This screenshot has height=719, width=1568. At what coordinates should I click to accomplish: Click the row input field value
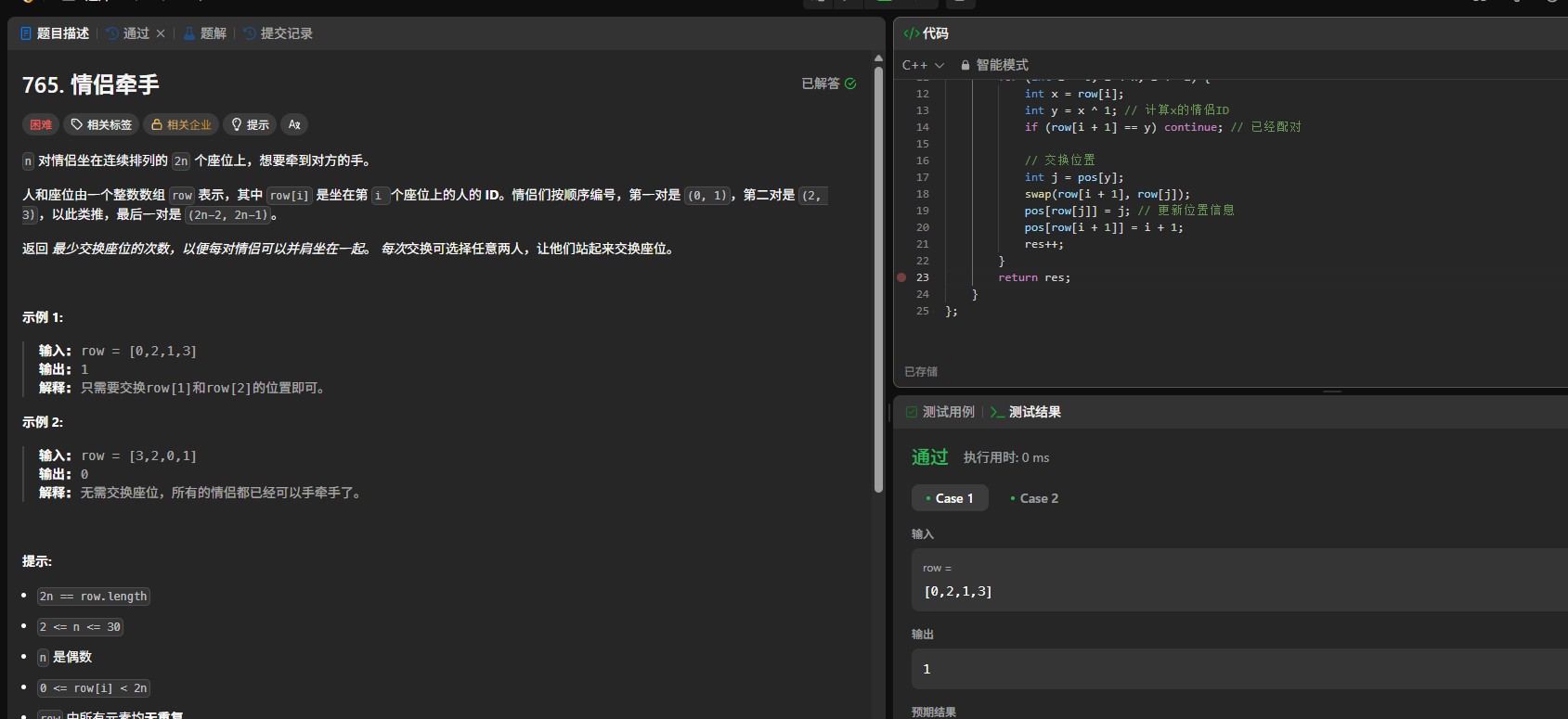(958, 591)
